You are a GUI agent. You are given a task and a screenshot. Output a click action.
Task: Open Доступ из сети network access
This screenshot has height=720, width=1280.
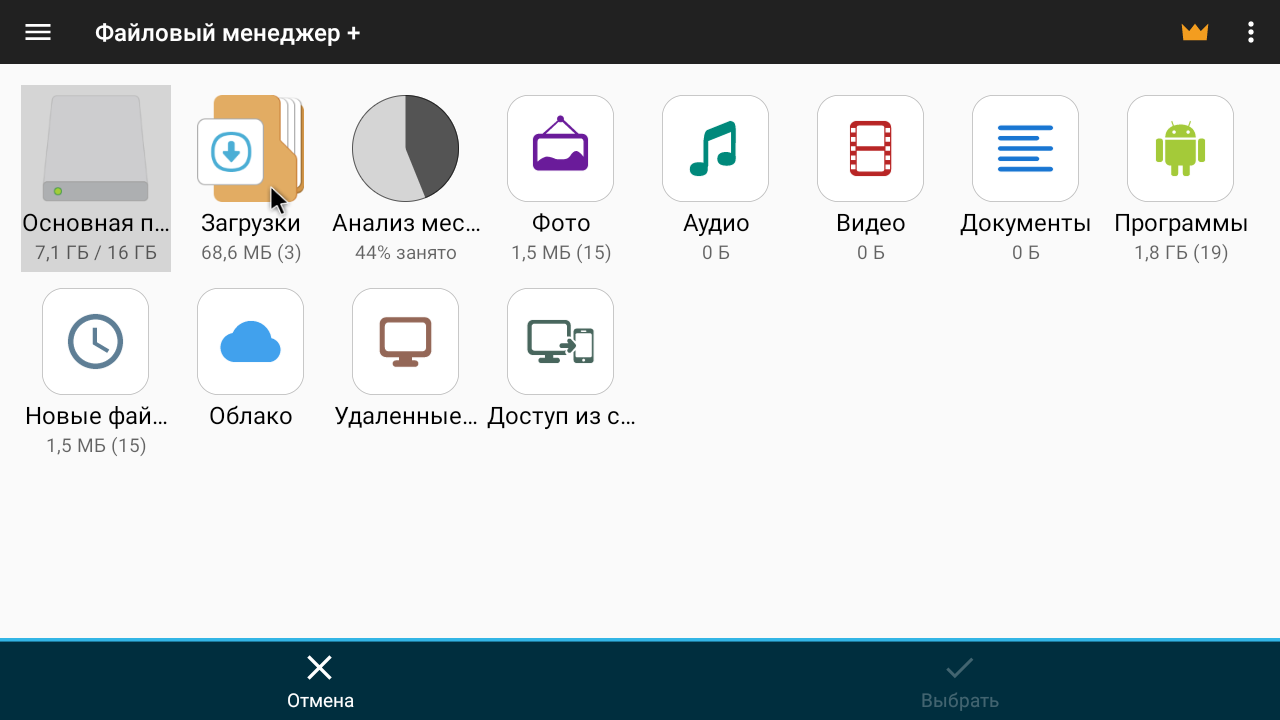560,341
